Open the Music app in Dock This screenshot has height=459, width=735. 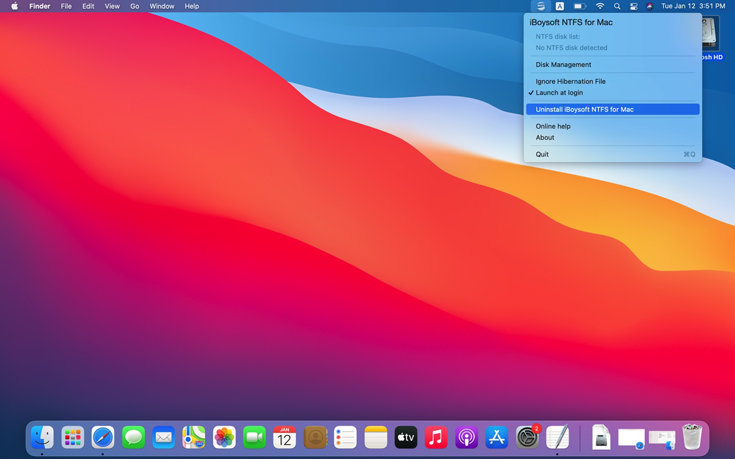(436, 437)
